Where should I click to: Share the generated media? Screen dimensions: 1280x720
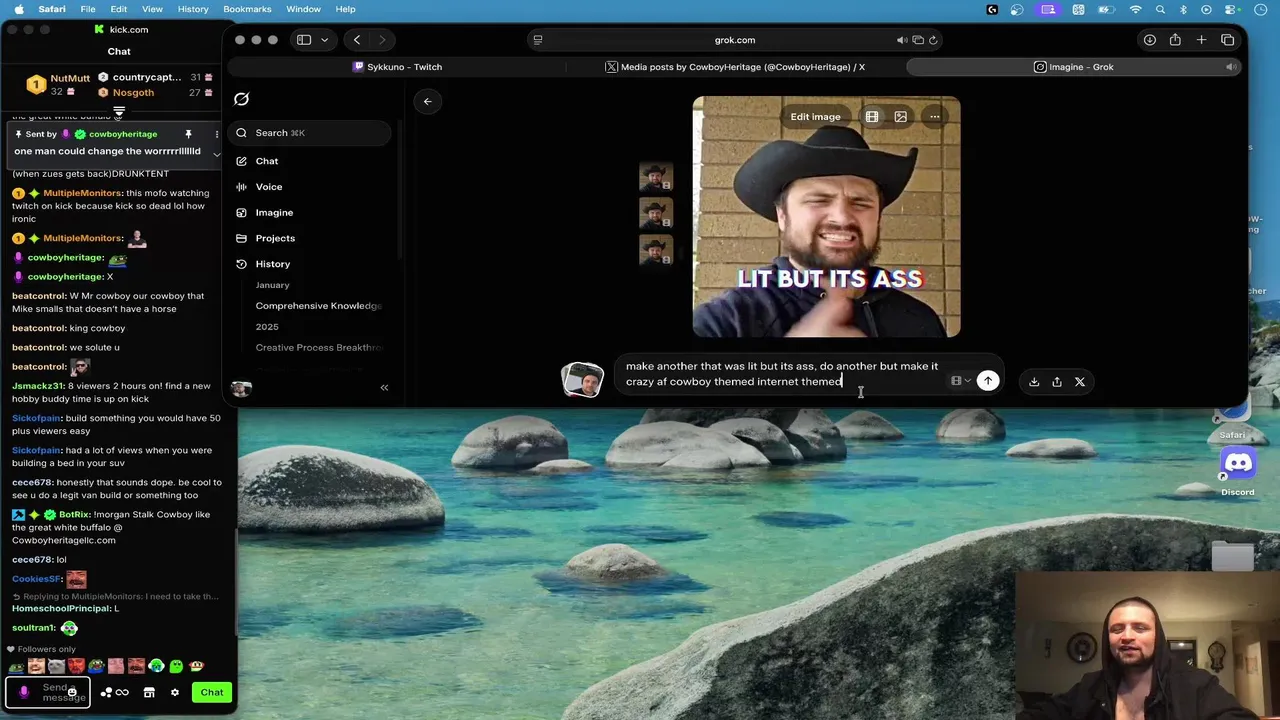pos(1057,382)
